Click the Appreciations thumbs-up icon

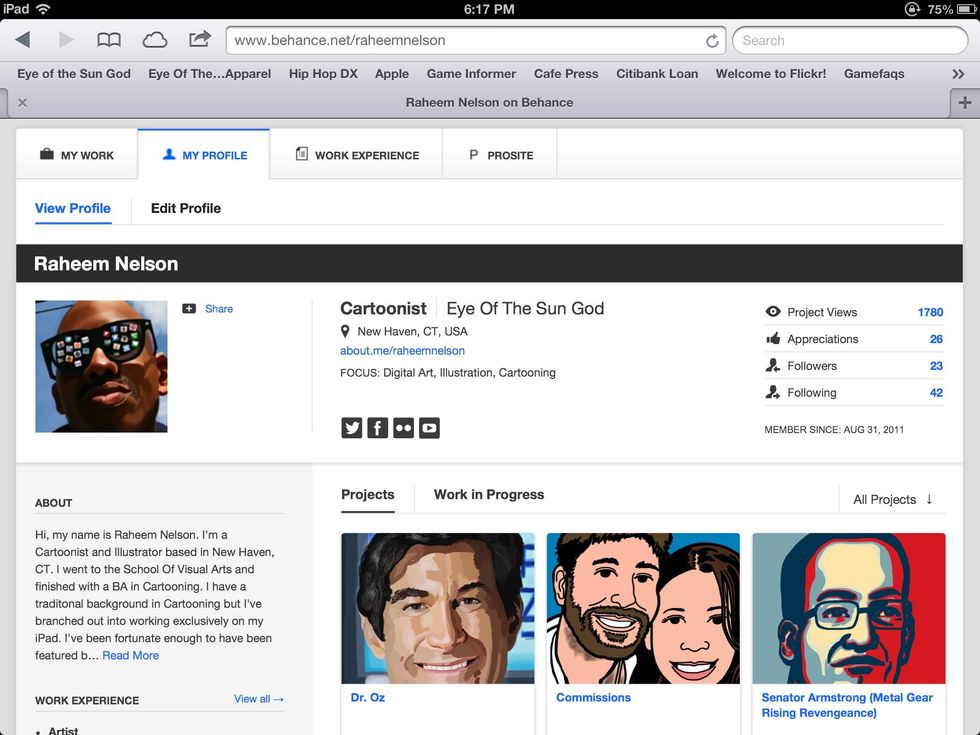(x=773, y=339)
